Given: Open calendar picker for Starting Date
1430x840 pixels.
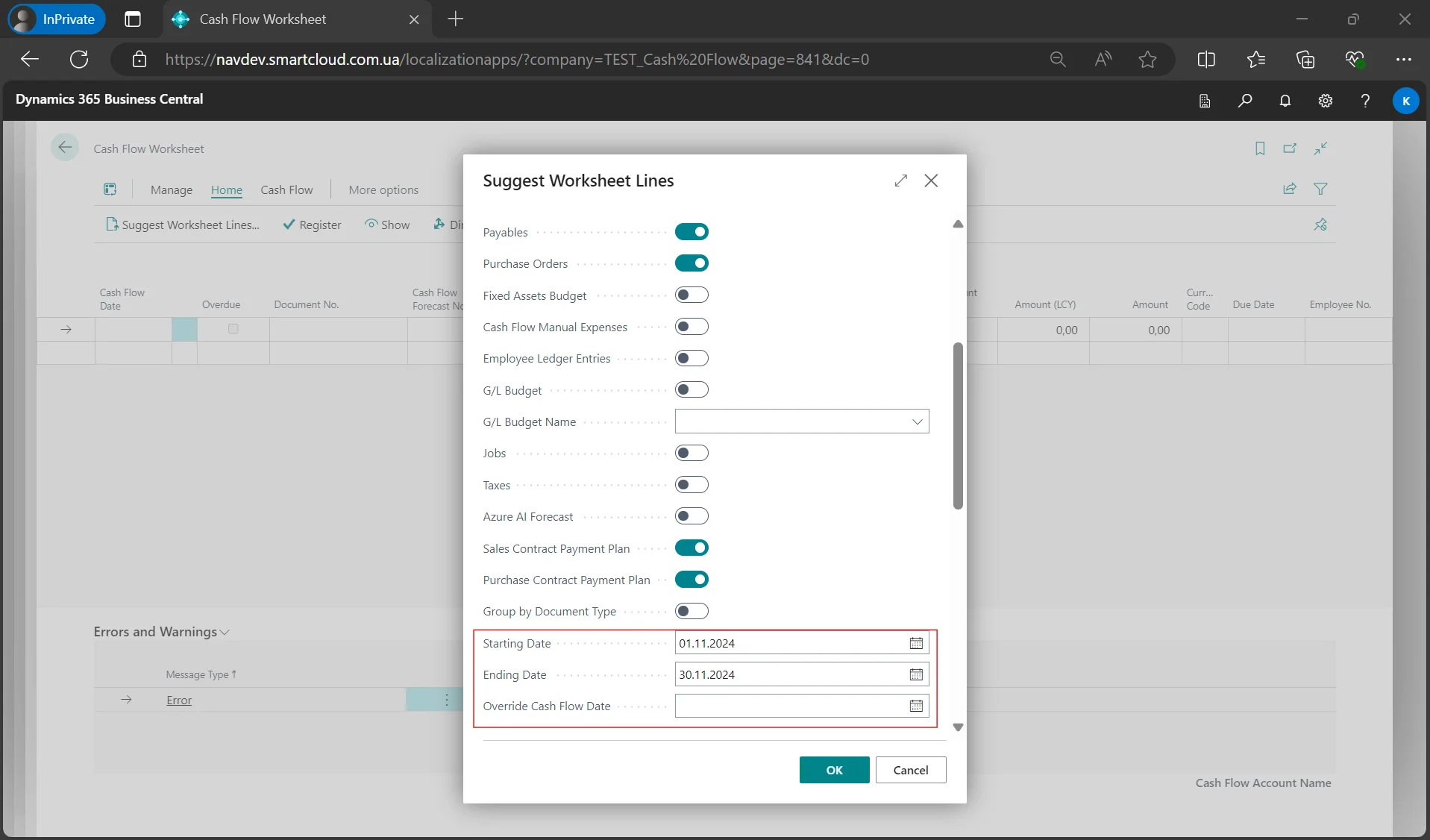Looking at the screenshot, I should tap(916, 643).
